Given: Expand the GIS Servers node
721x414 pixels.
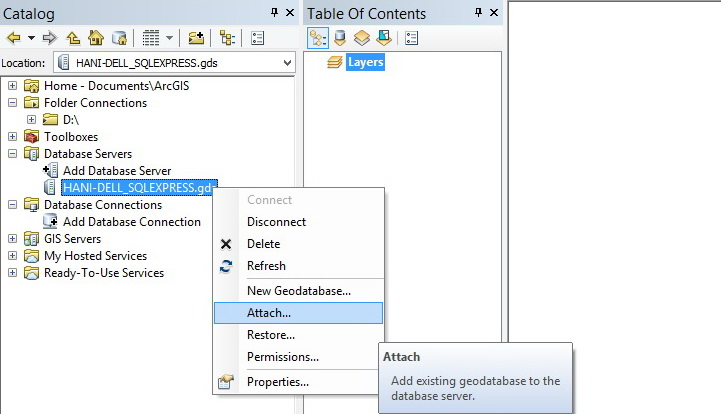Looking at the screenshot, I should tap(12, 239).
